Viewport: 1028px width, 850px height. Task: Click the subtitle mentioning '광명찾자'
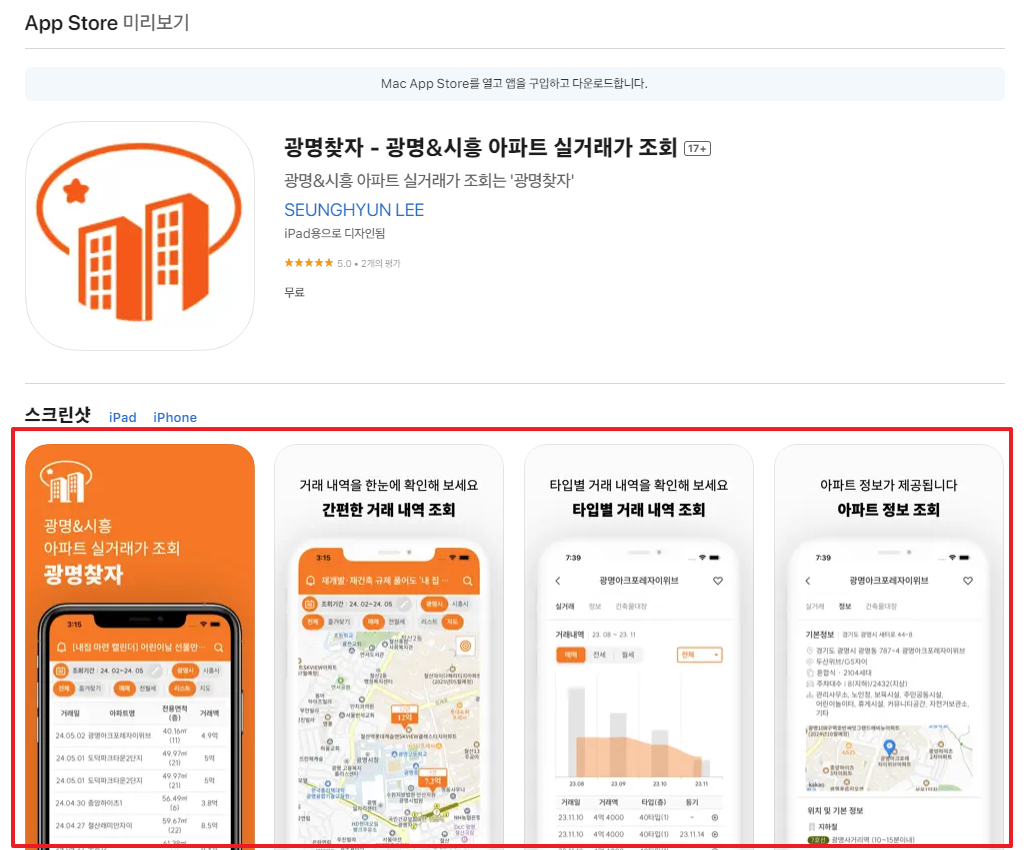(x=429, y=180)
